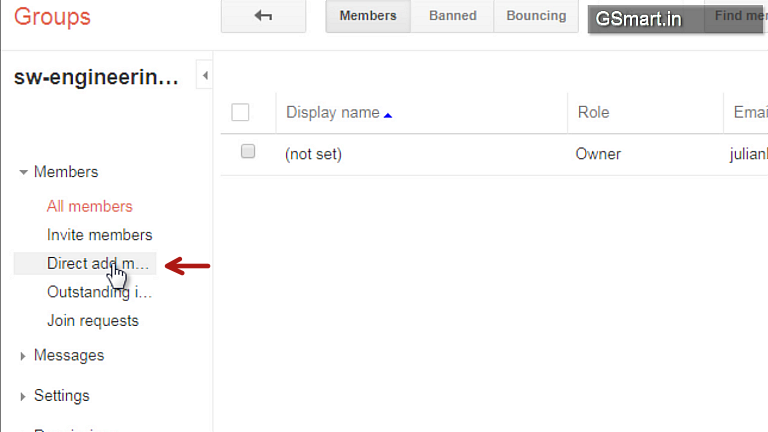This screenshot has width=768, height=432.
Task: Click the Find members search field
Action: pyautogui.click(x=736, y=16)
